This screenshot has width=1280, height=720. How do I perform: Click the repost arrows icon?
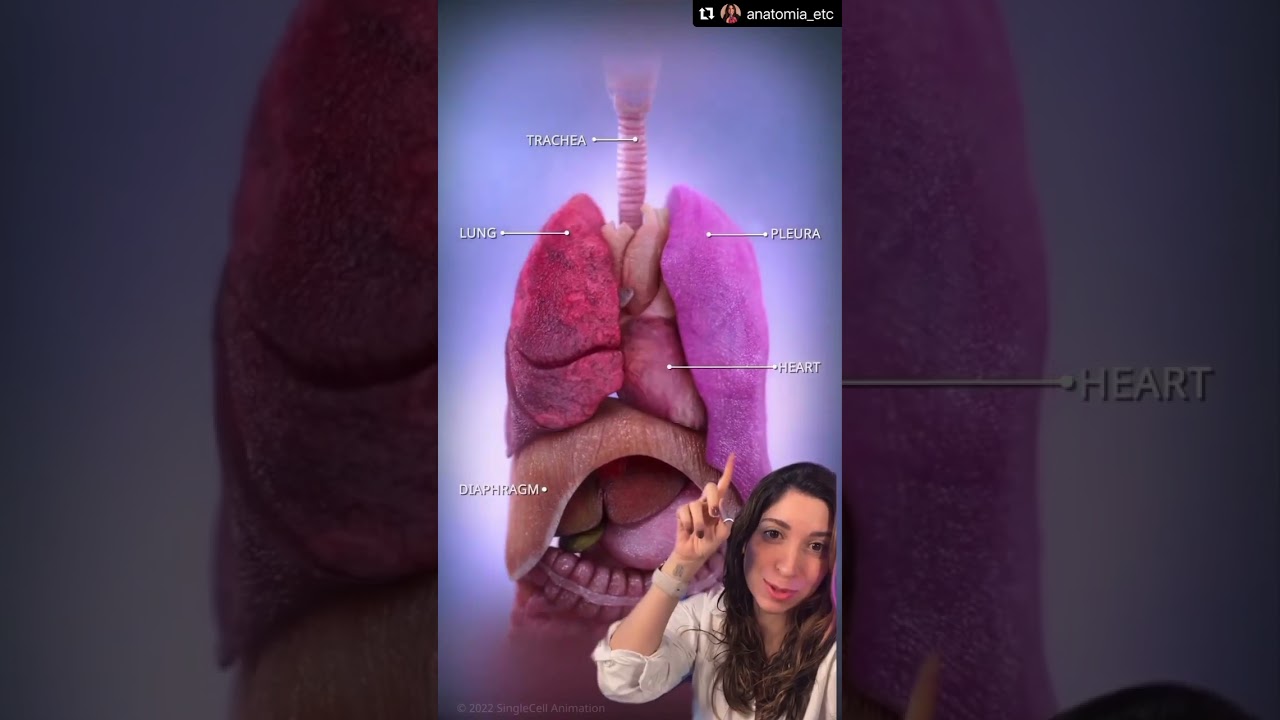707,14
